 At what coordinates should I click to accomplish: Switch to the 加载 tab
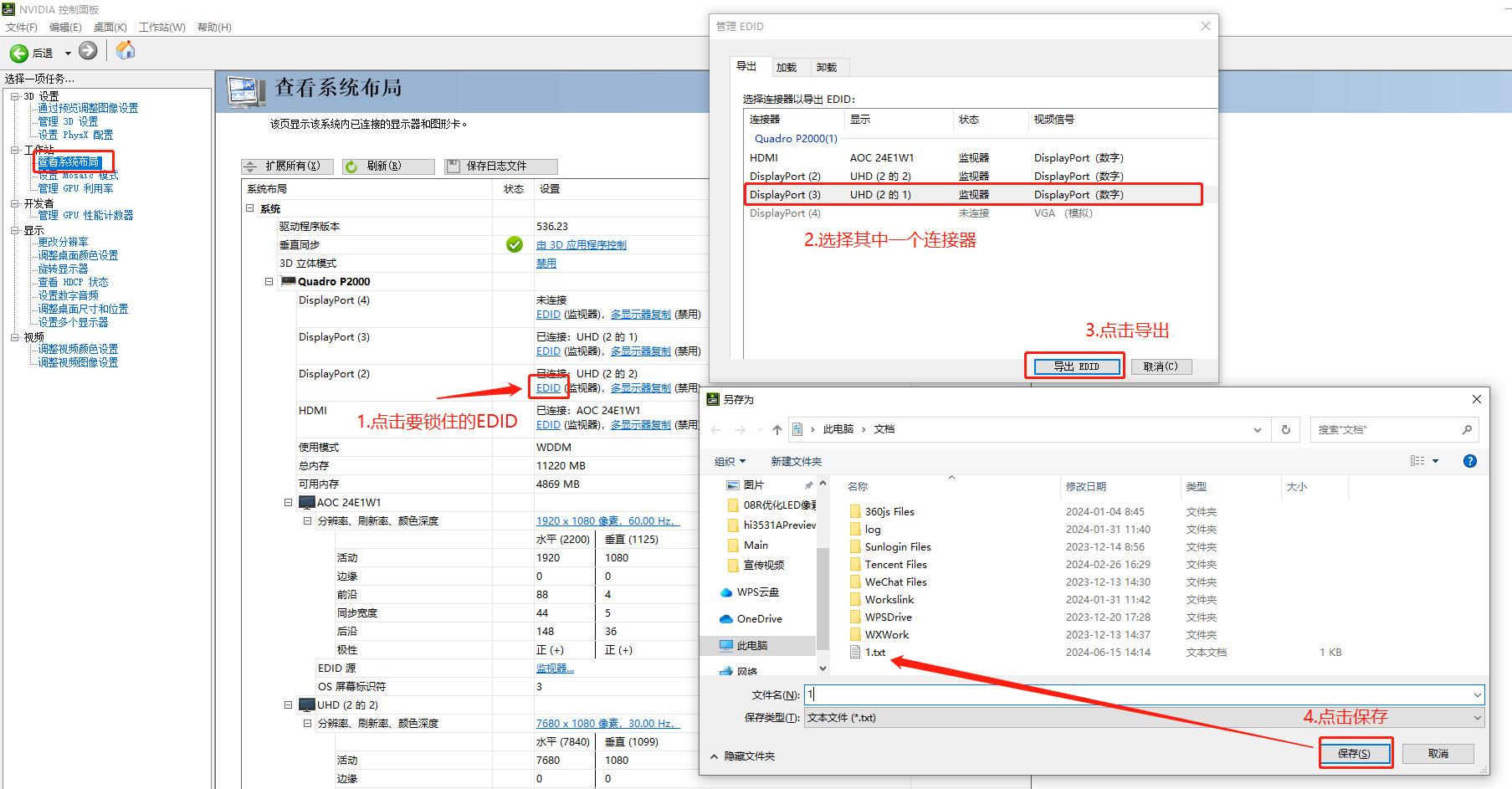(x=787, y=68)
